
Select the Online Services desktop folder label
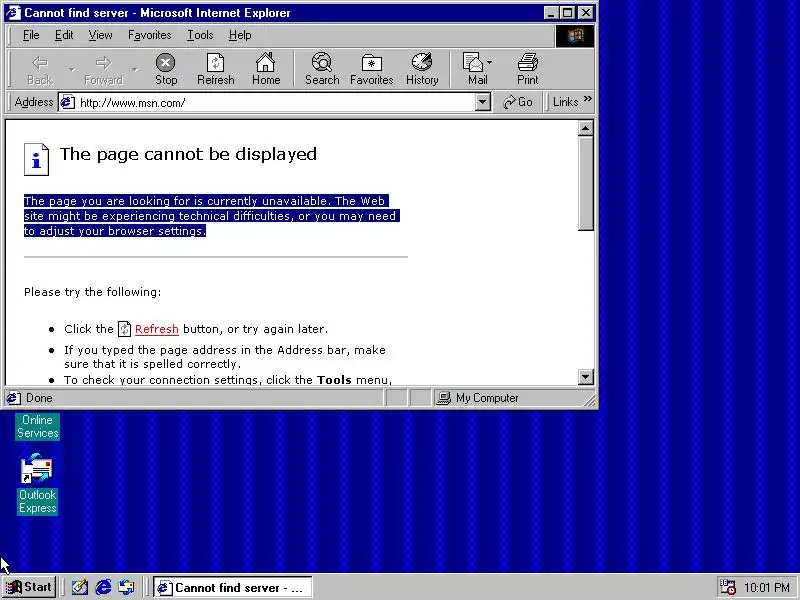tap(37, 427)
